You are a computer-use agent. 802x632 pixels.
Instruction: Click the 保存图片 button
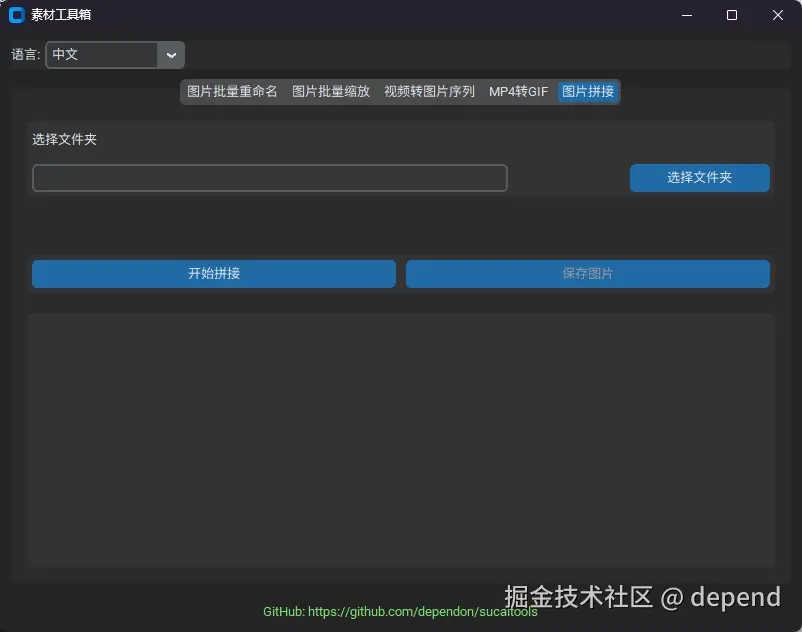pos(587,274)
